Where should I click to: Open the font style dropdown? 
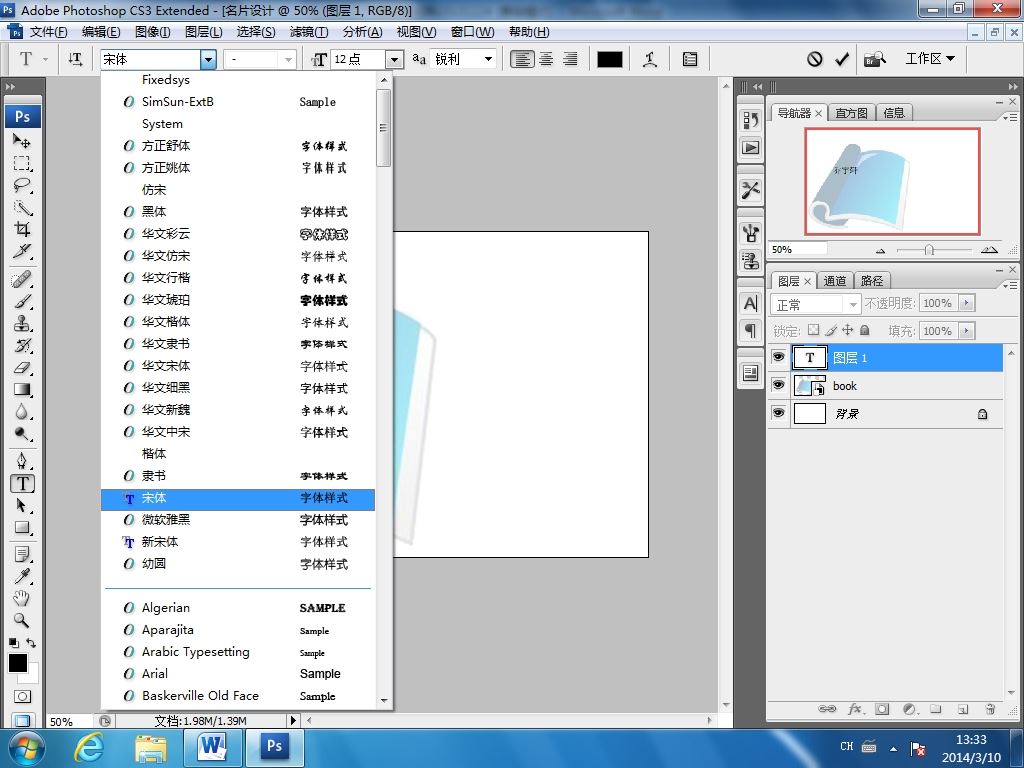tap(288, 59)
